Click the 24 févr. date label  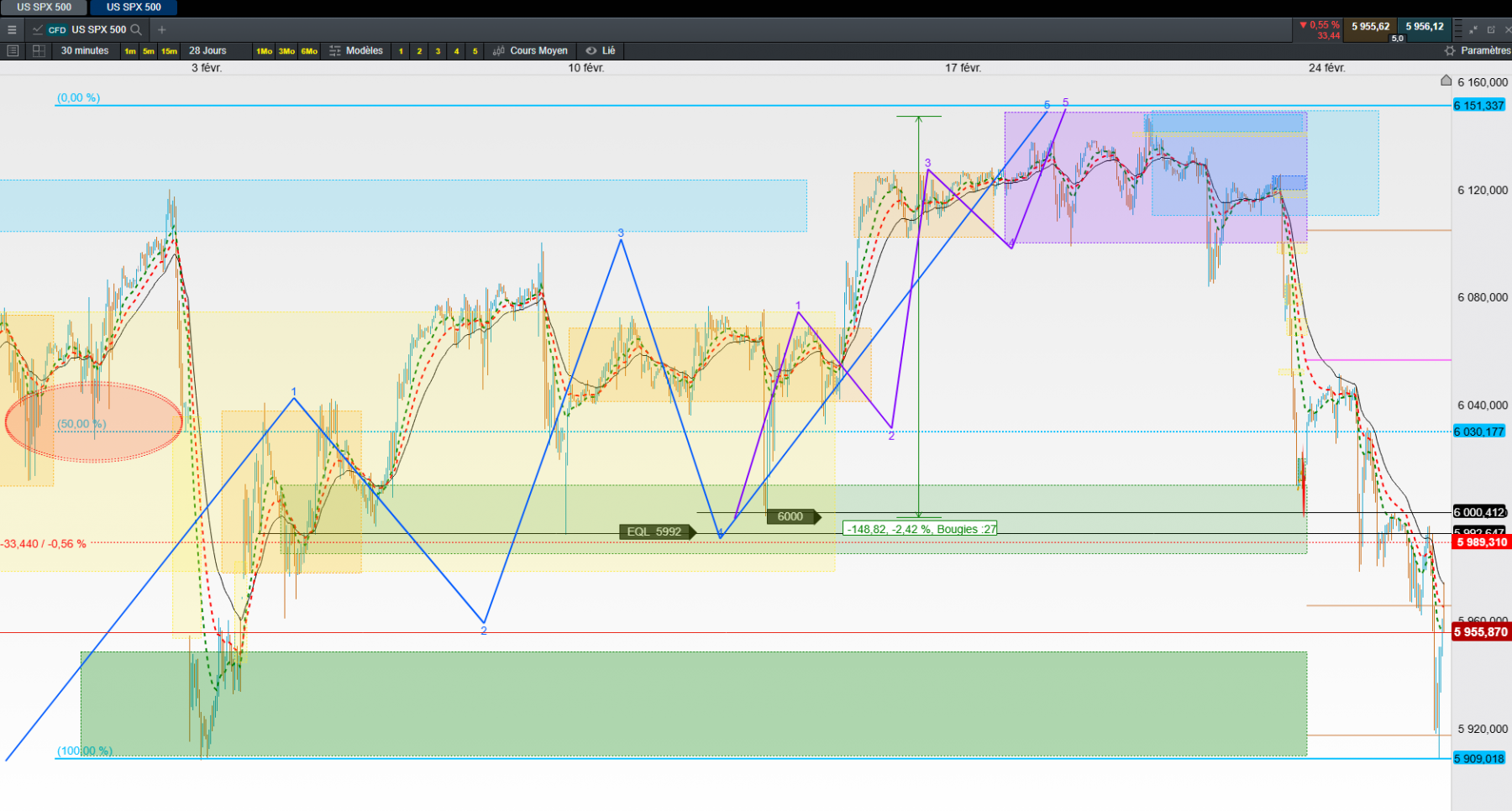point(1326,68)
